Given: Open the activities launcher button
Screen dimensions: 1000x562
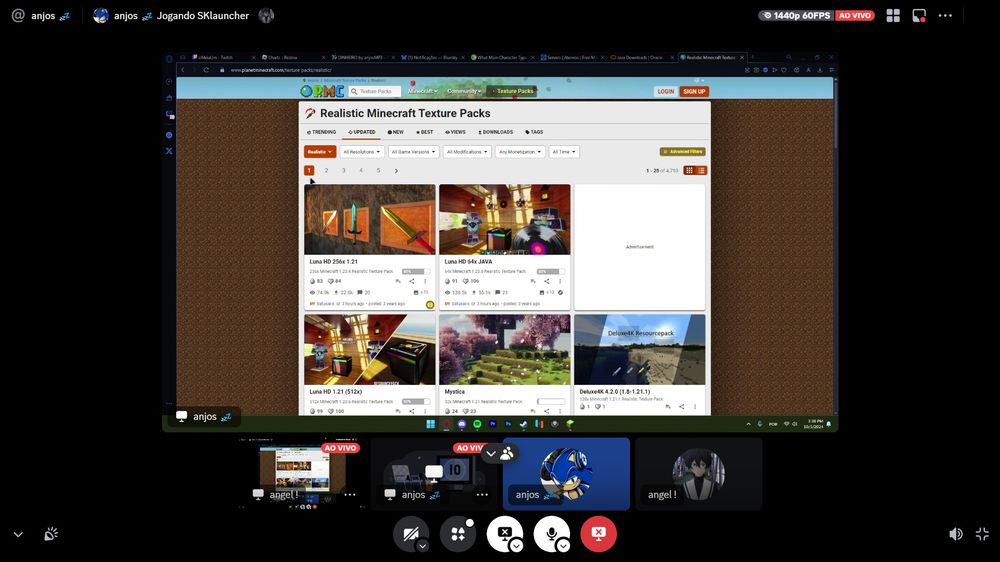Looking at the screenshot, I should (458, 534).
